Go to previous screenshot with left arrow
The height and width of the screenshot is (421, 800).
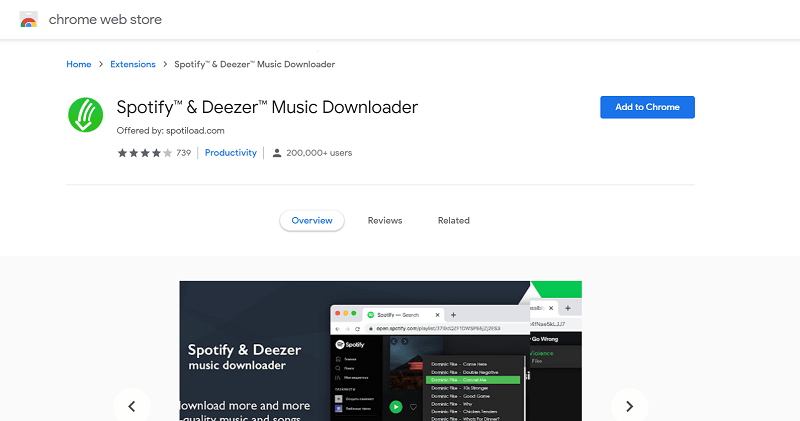(x=132, y=406)
